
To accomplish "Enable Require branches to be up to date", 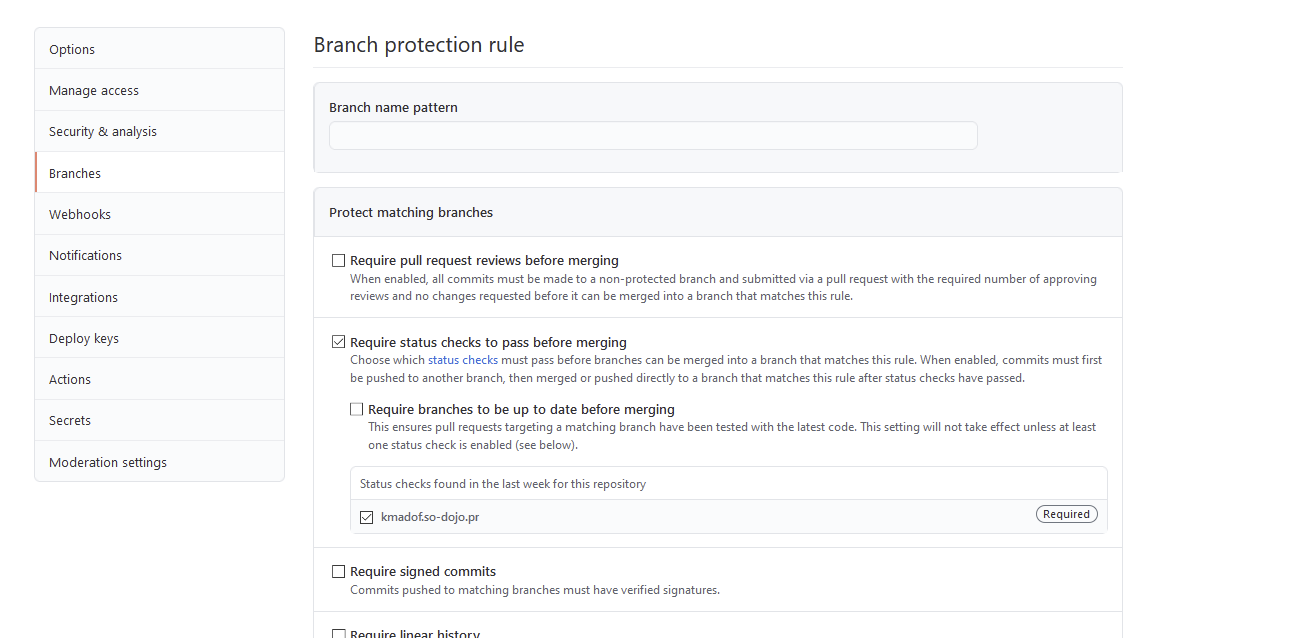I will [x=357, y=409].
